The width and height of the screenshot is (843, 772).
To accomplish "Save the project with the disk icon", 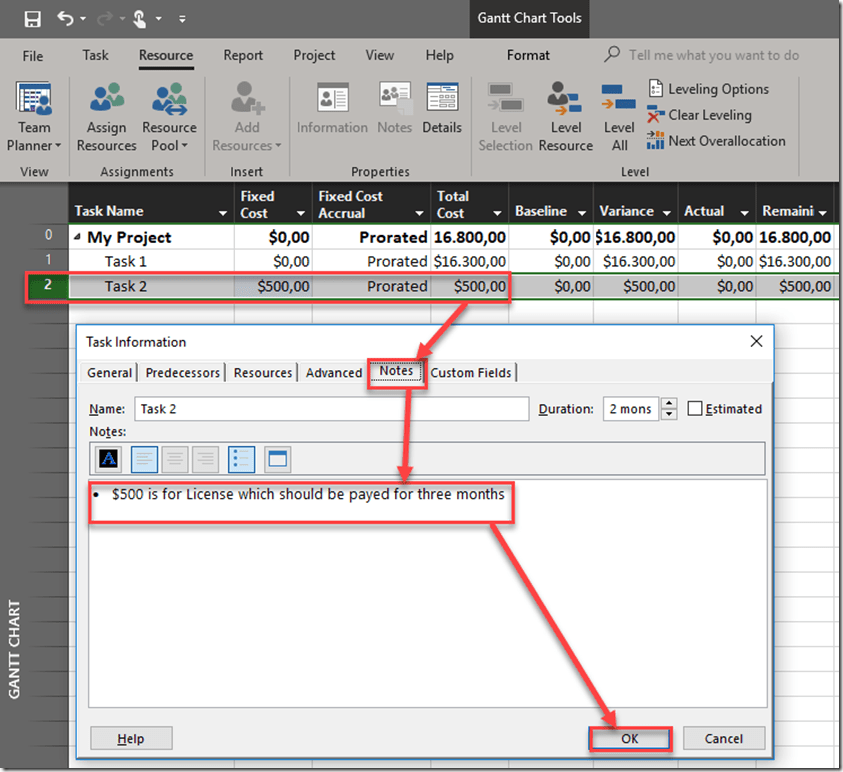I will point(32,18).
